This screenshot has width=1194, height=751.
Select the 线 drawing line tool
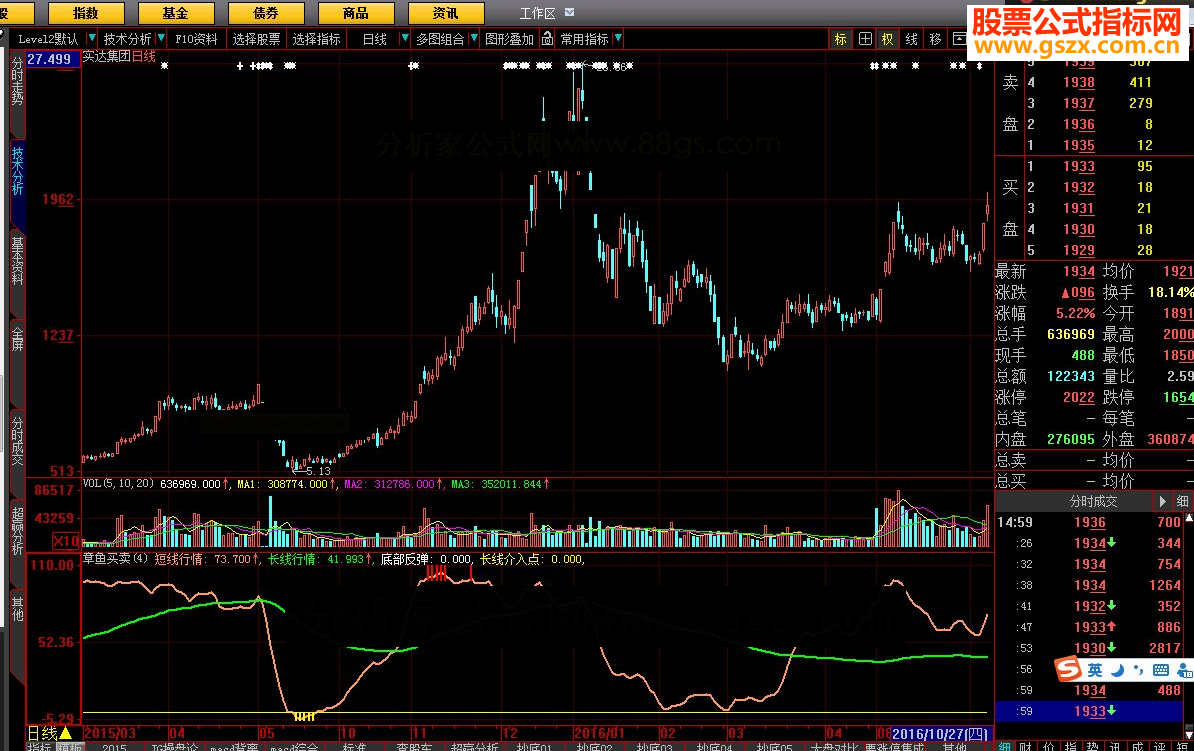pos(912,39)
